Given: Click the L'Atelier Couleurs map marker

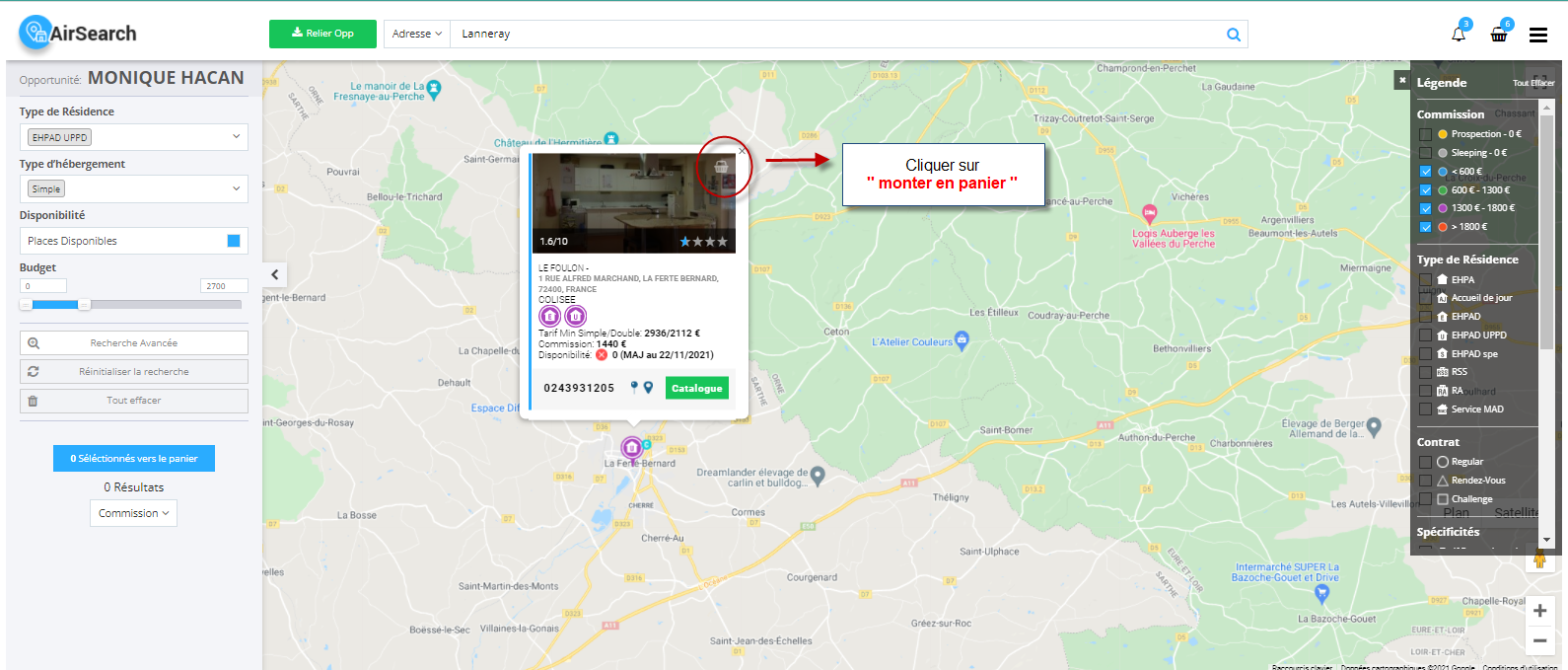Looking at the screenshot, I should tap(962, 340).
